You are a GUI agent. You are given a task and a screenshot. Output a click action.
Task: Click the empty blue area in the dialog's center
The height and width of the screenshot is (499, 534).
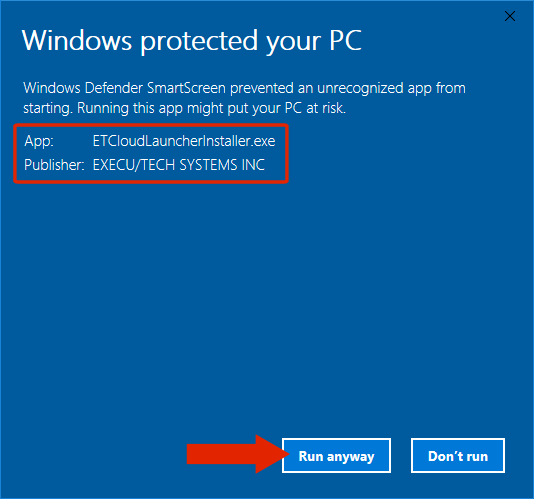click(x=267, y=290)
